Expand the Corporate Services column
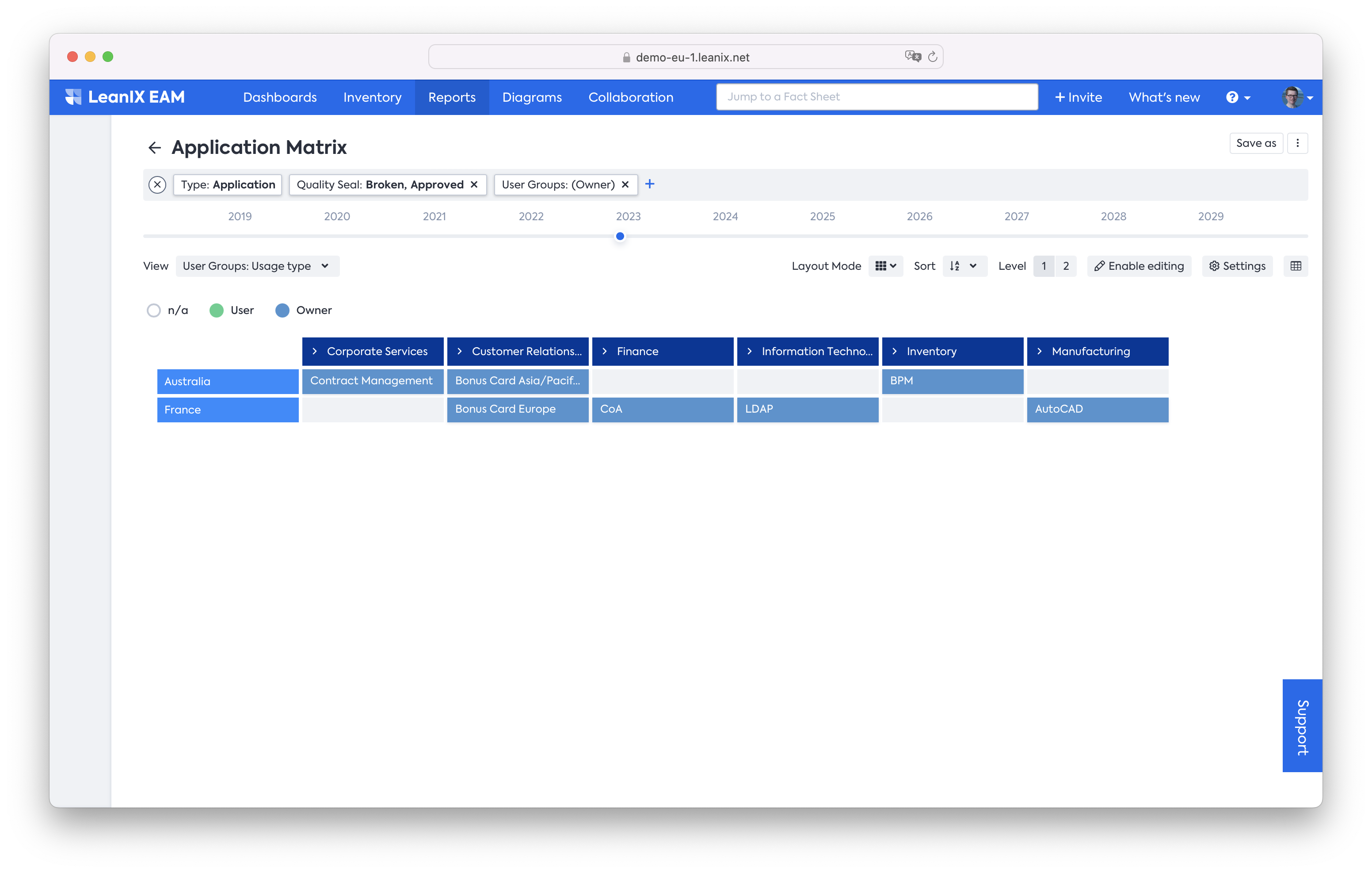Image resolution: width=1372 pixels, height=873 pixels. pyautogui.click(x=315, y=351)
